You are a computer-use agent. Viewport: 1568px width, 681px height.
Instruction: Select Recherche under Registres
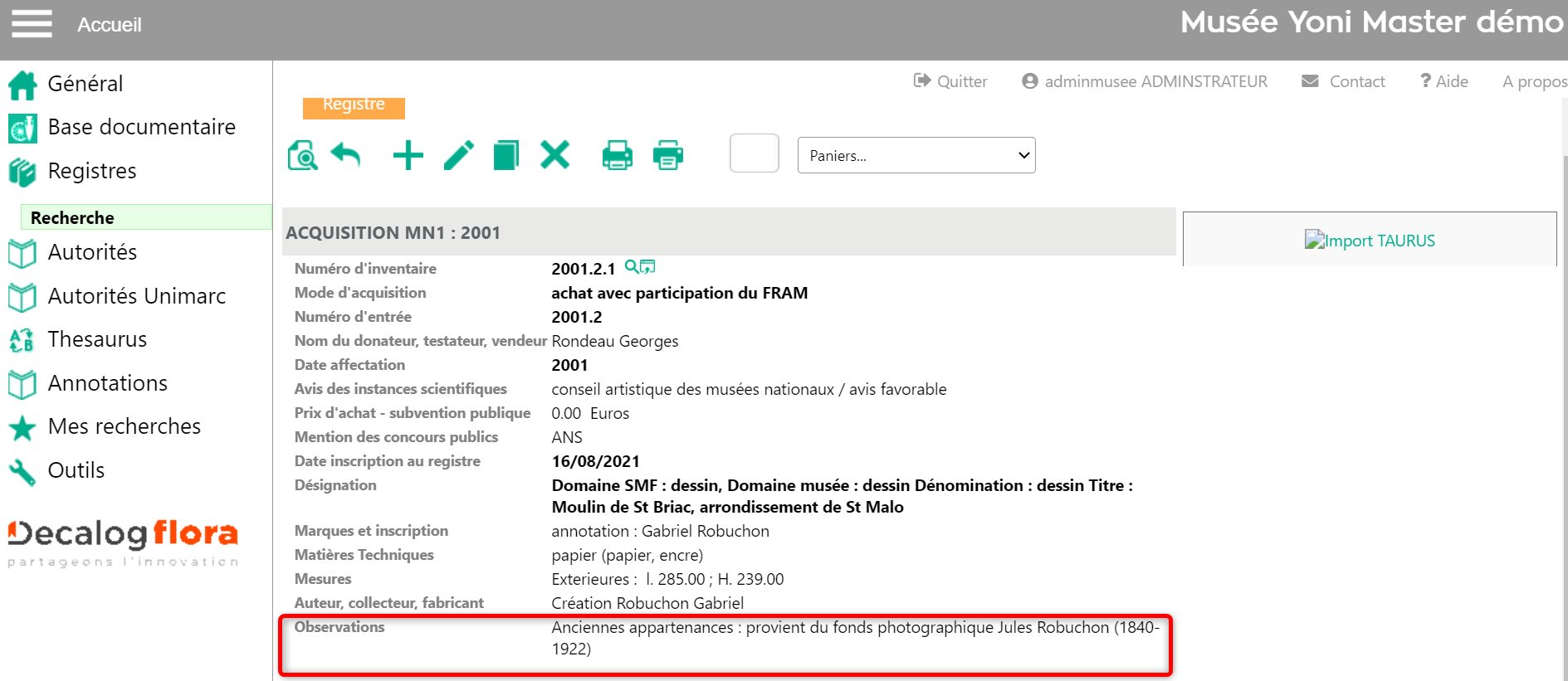coord(73,217)
